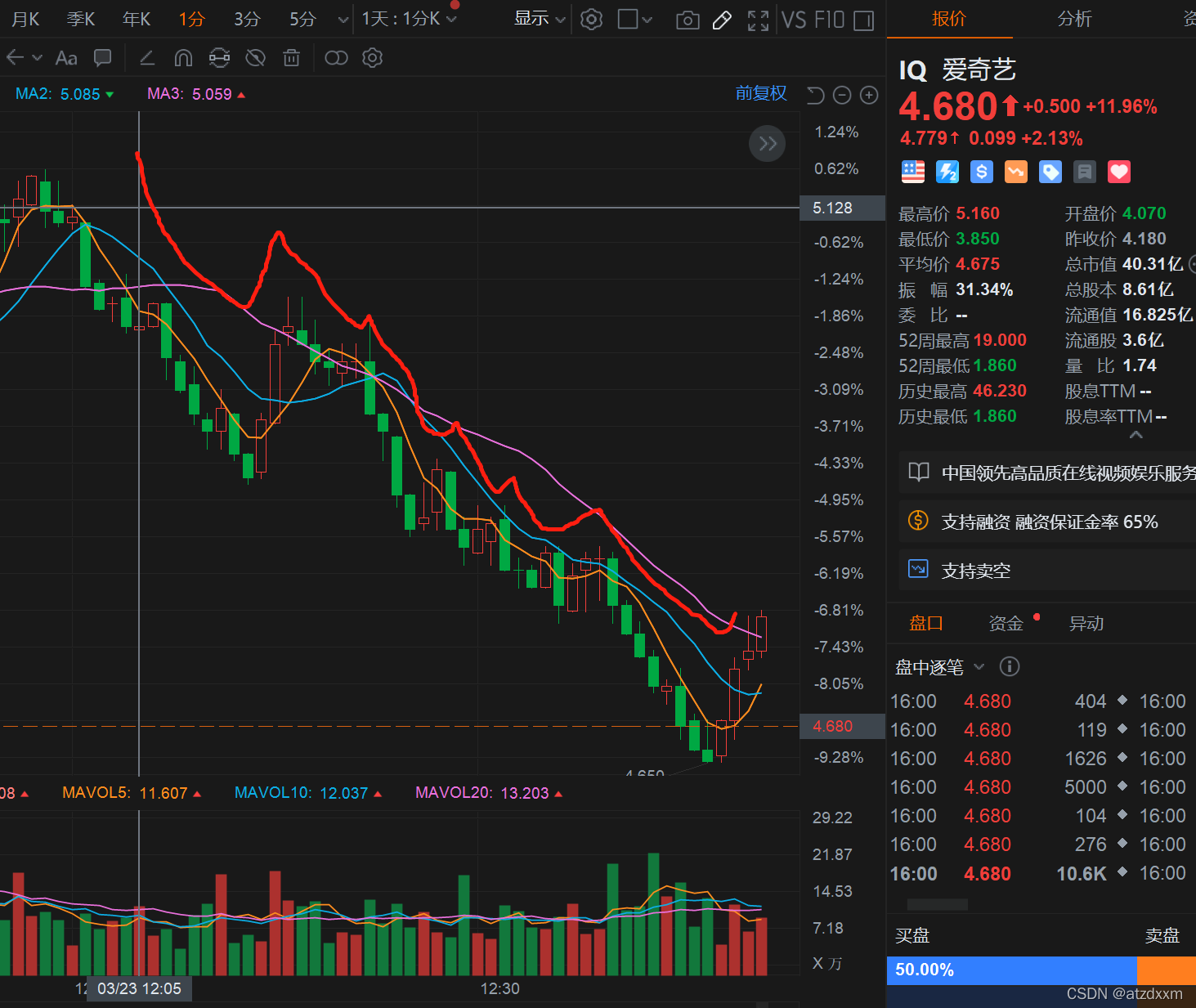1196x1008 pixels.
Task: Click the US flag market icon
Action: pos(913,171)
